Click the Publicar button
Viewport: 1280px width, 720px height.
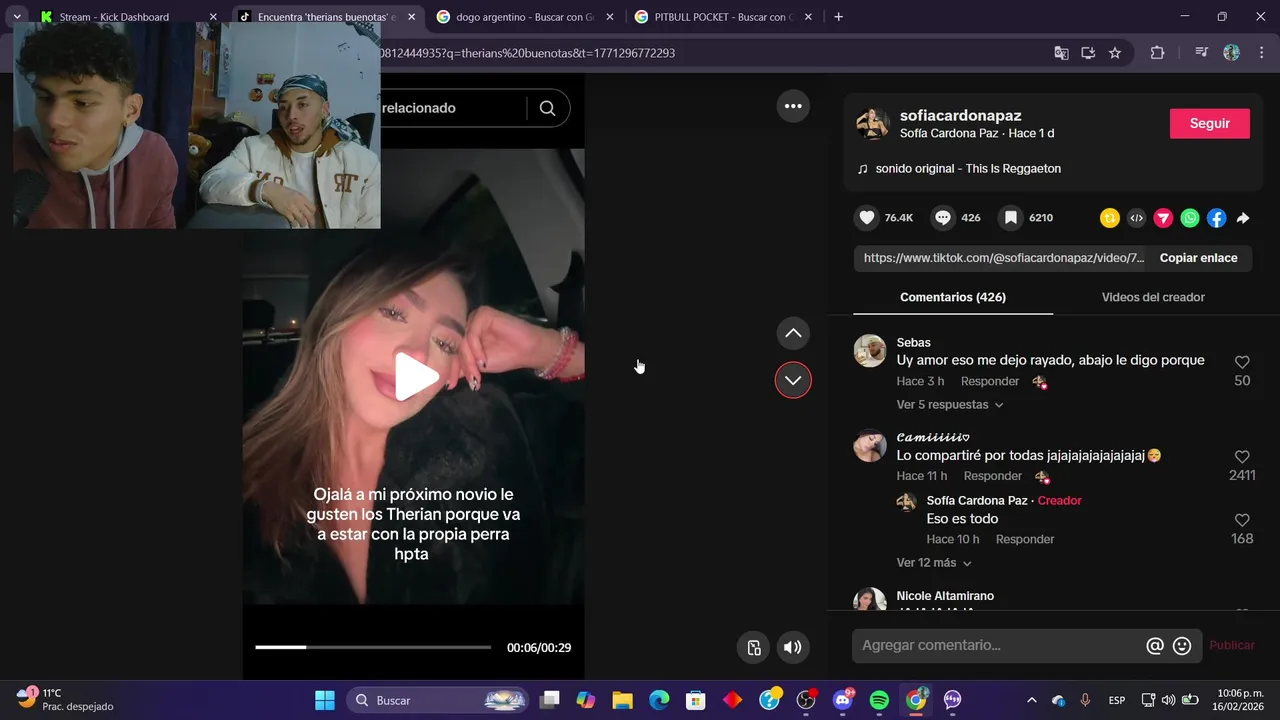(1232, 646)
